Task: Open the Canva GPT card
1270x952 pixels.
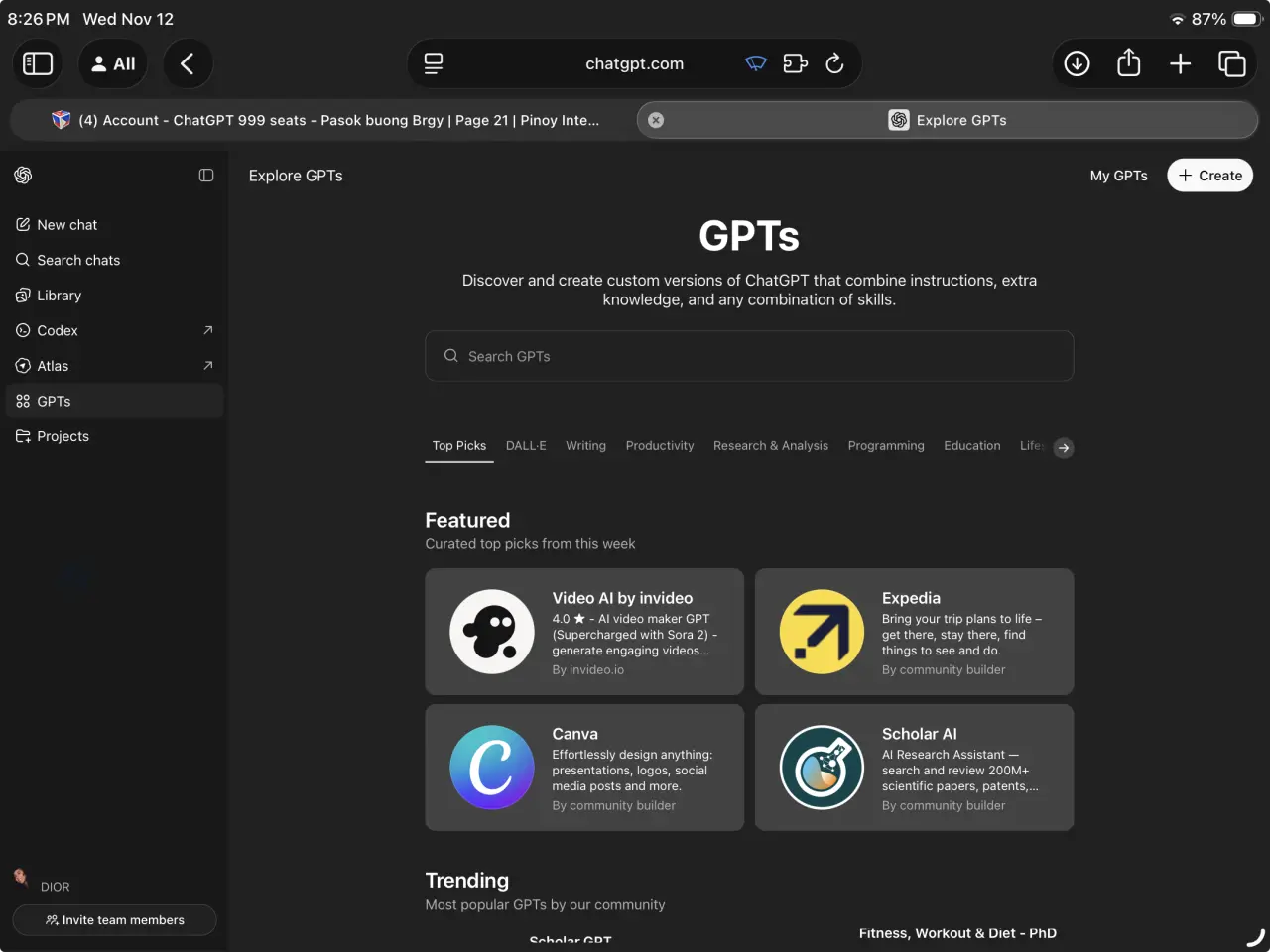Action: click(584, 768)
